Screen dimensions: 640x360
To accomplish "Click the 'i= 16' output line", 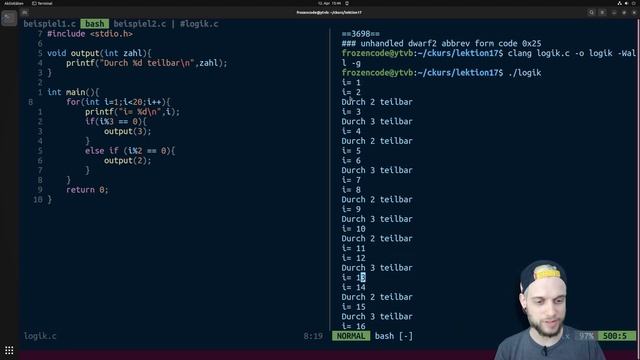I will (x=353, y=326).
